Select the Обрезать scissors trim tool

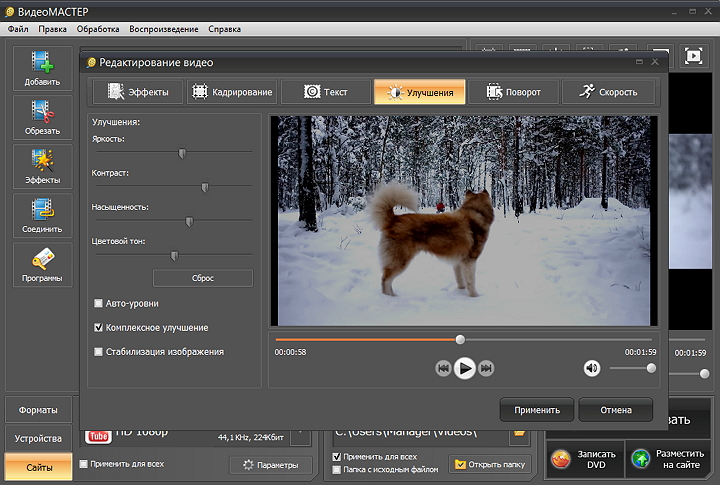[42, 117]
